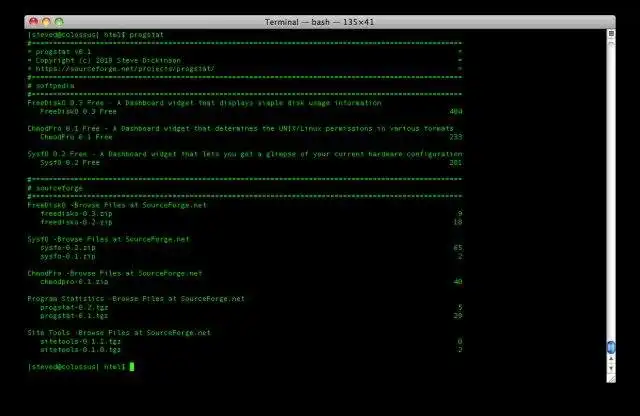Screen dimensions: 640x416
Task: Click the download count beside FreeDiskO 0.3 Free
Action: (456, 111)
